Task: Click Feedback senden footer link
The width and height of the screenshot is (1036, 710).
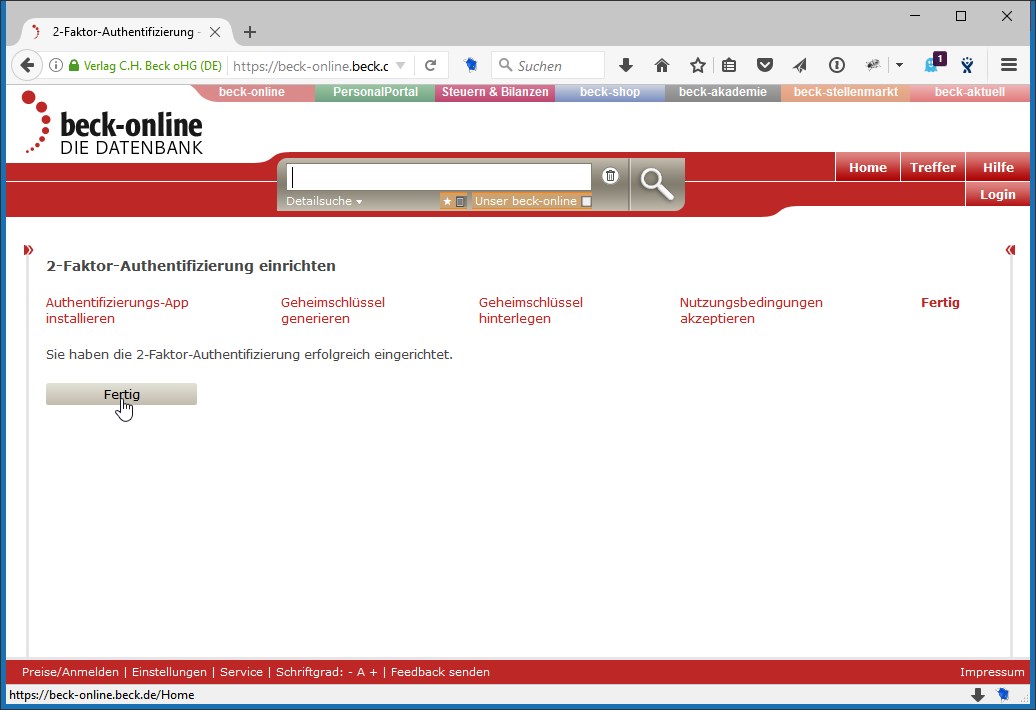Action: click(x=440, y=672)
